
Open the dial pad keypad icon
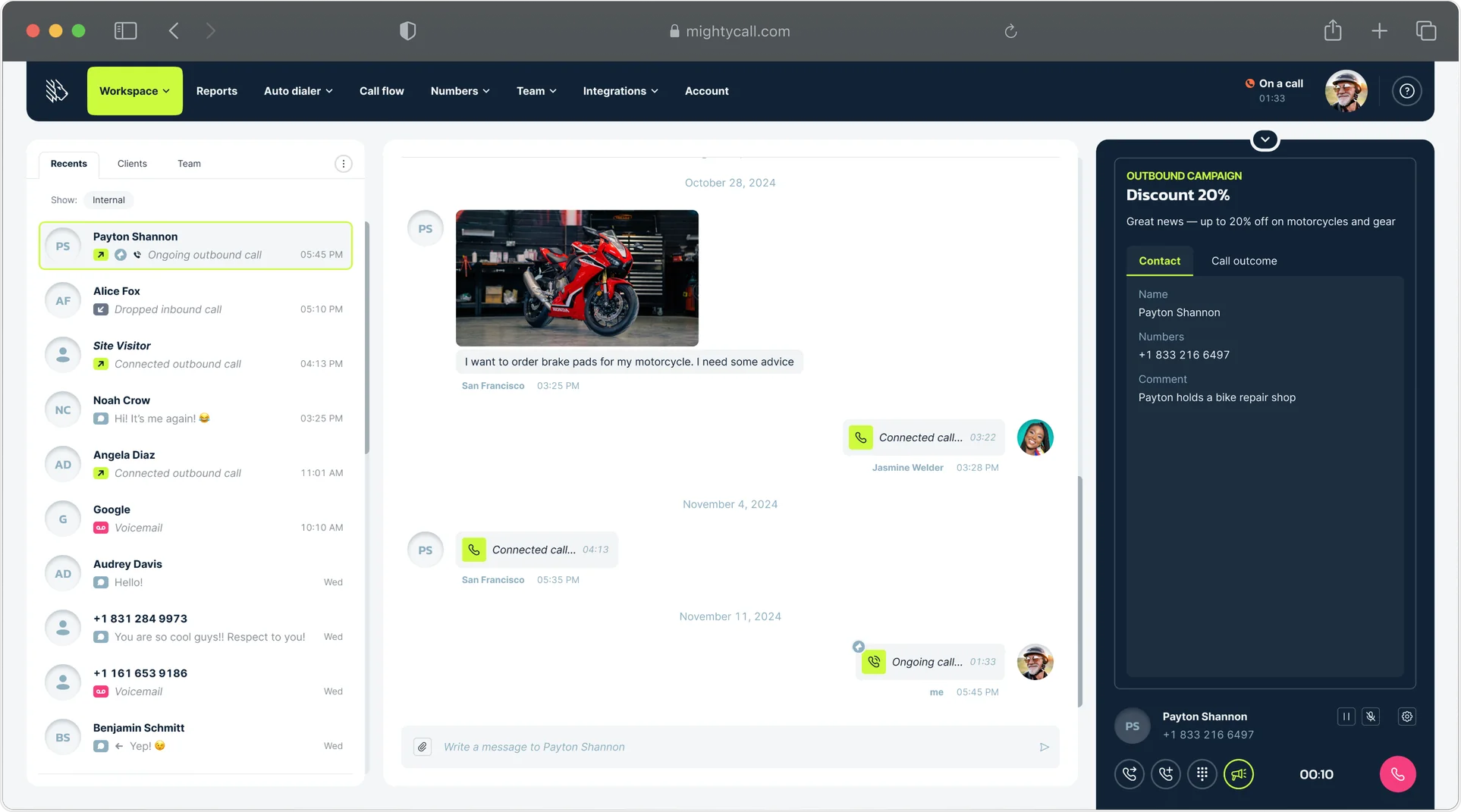(1202, 774)
